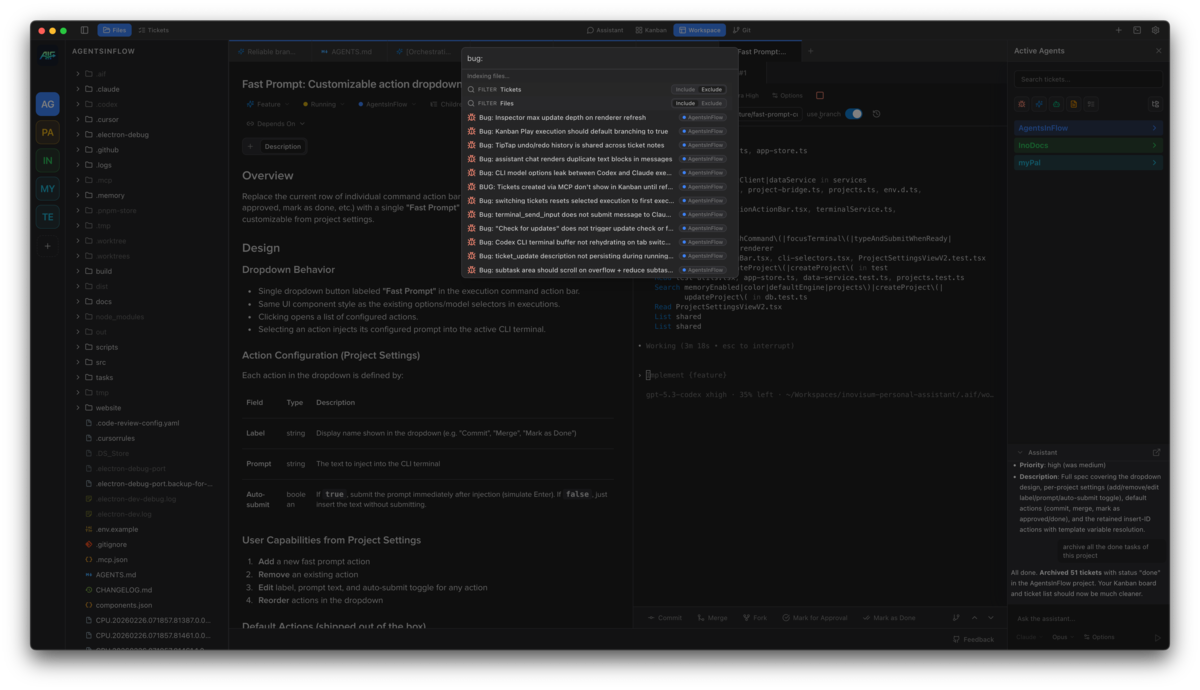1200x690 pixels.
Task: Switch the Files filter to Exclude
Action: [x=711, y=103]
